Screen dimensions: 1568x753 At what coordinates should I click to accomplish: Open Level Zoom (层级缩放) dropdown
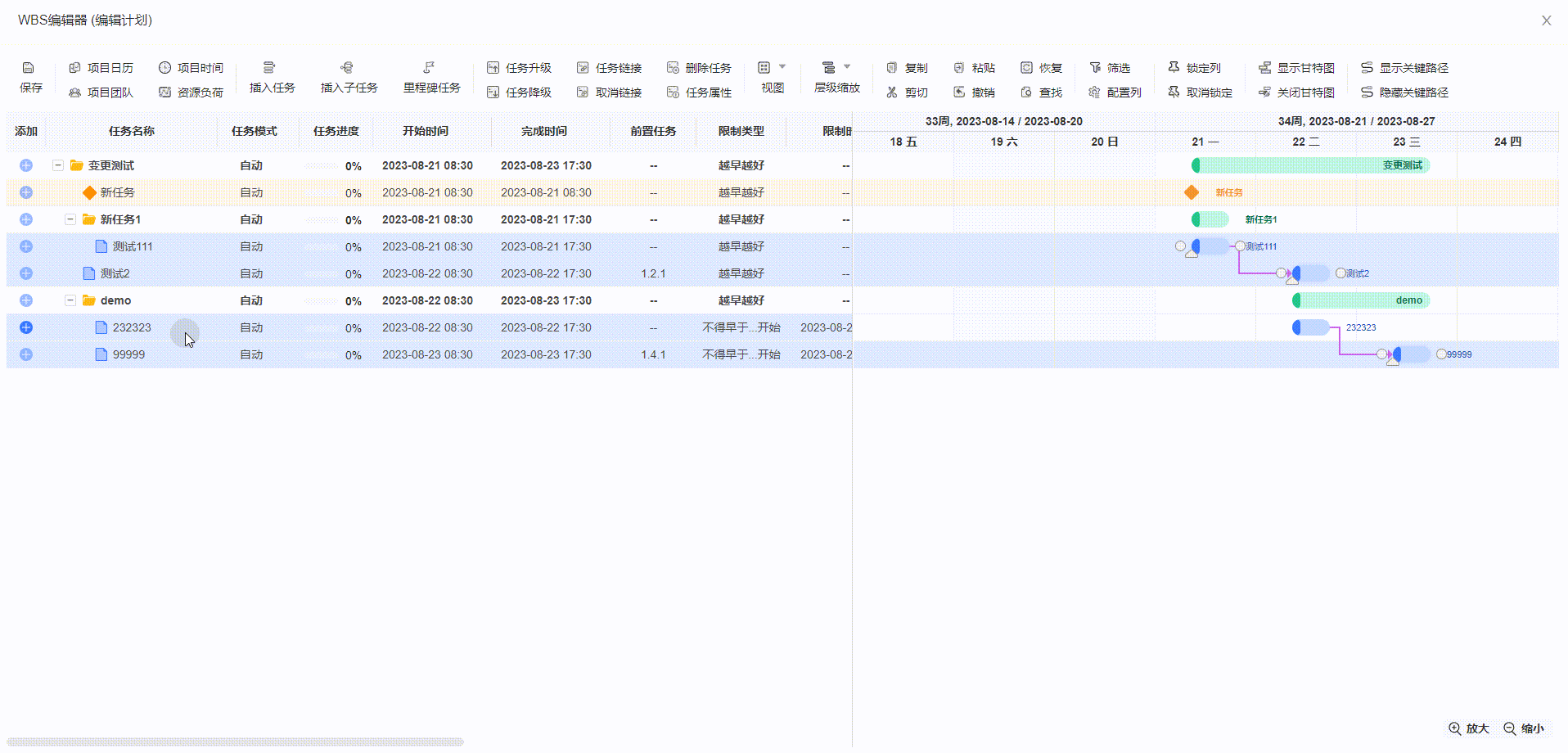[x=836, y=68]
